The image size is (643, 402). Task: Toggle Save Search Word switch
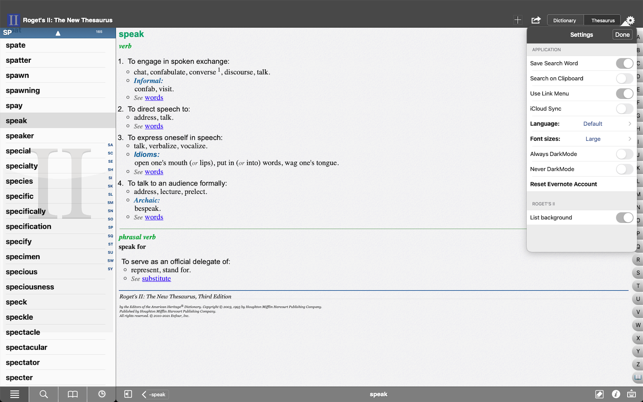pyautogui.click(x=624, y=63)
